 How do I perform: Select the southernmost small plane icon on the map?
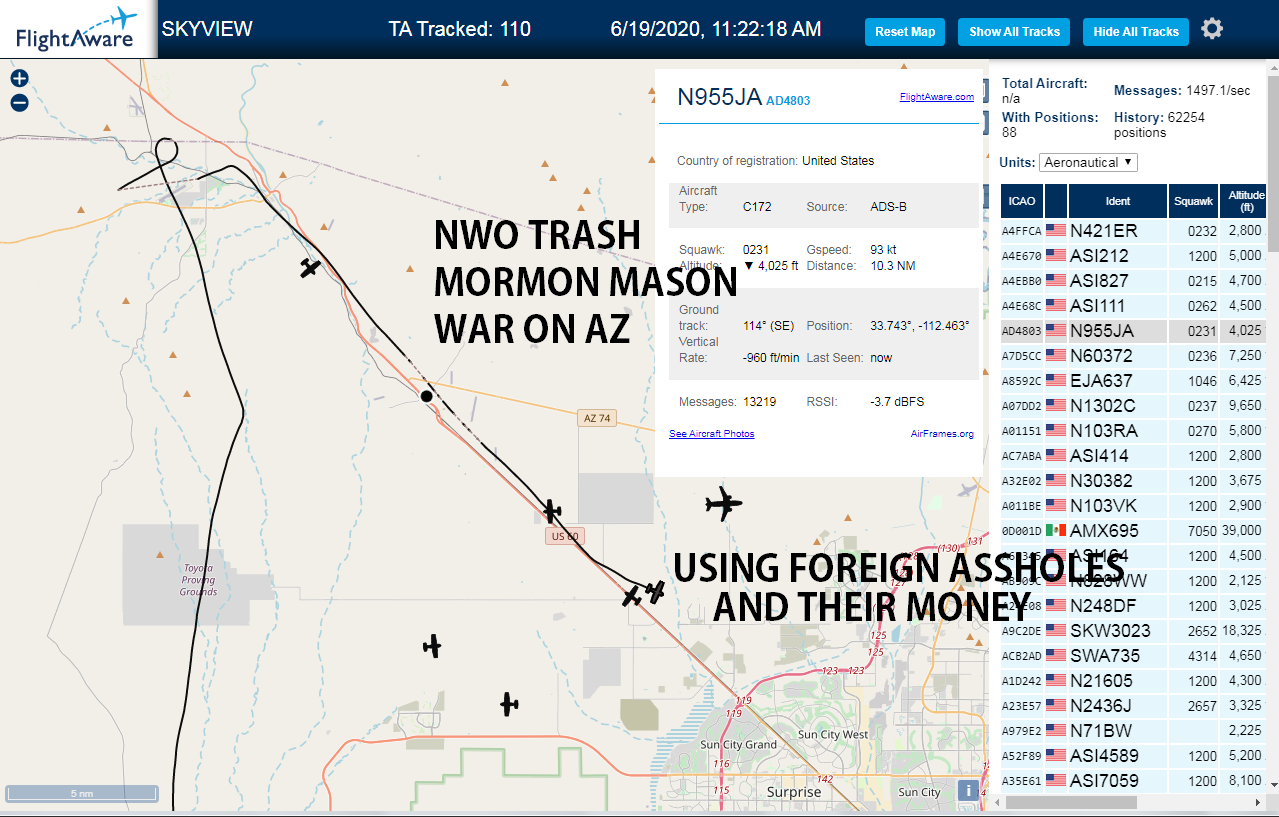510,704
